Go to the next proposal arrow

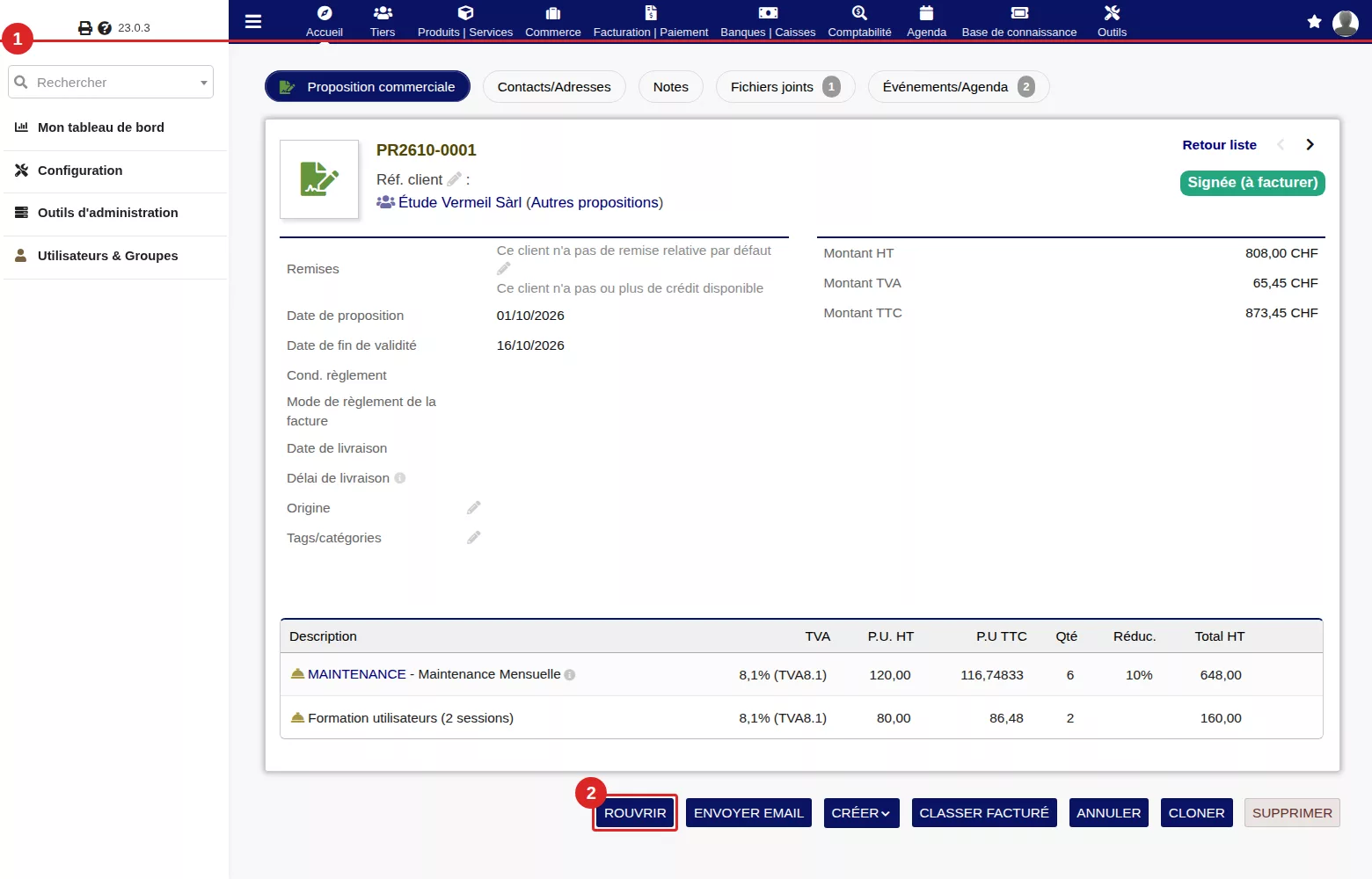tap(1310, 145)
